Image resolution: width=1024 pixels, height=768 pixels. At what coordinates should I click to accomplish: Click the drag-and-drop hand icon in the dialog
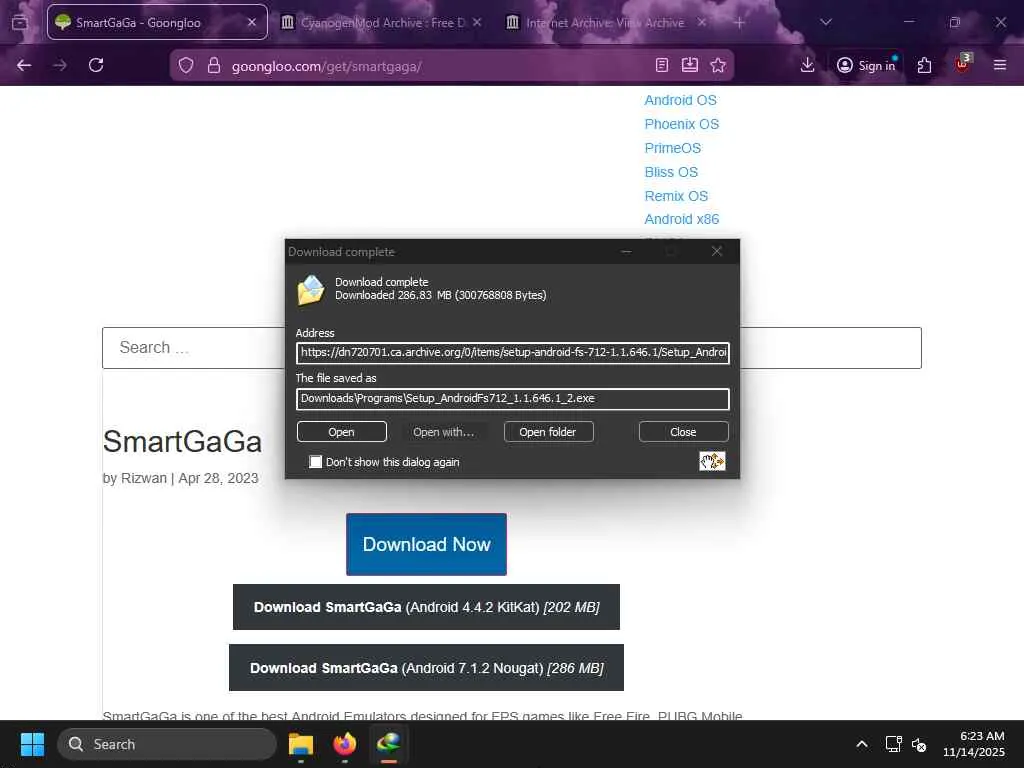point(712,461)
